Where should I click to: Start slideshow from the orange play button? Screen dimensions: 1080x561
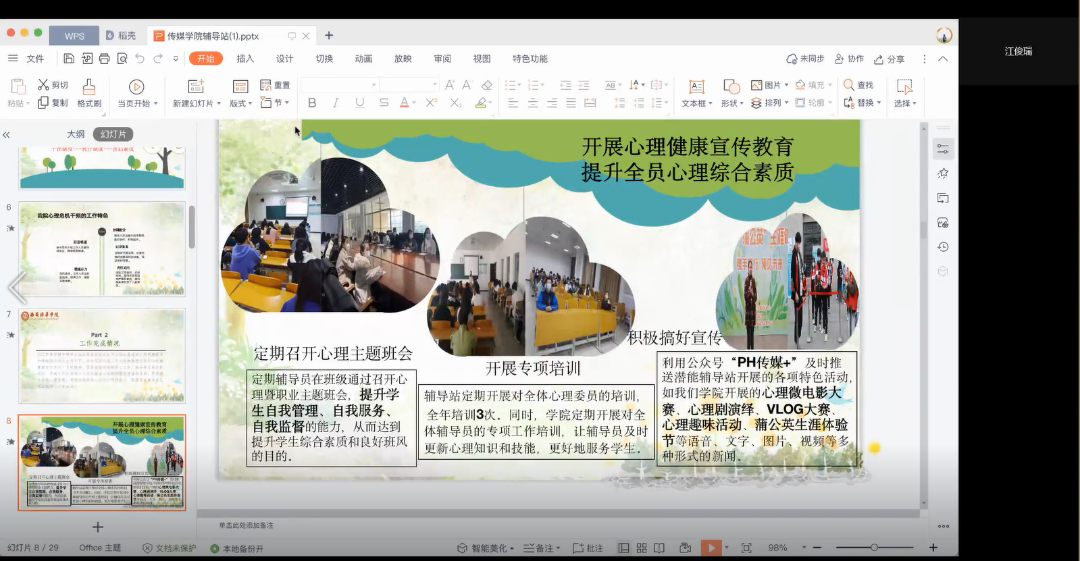point(711,548)
